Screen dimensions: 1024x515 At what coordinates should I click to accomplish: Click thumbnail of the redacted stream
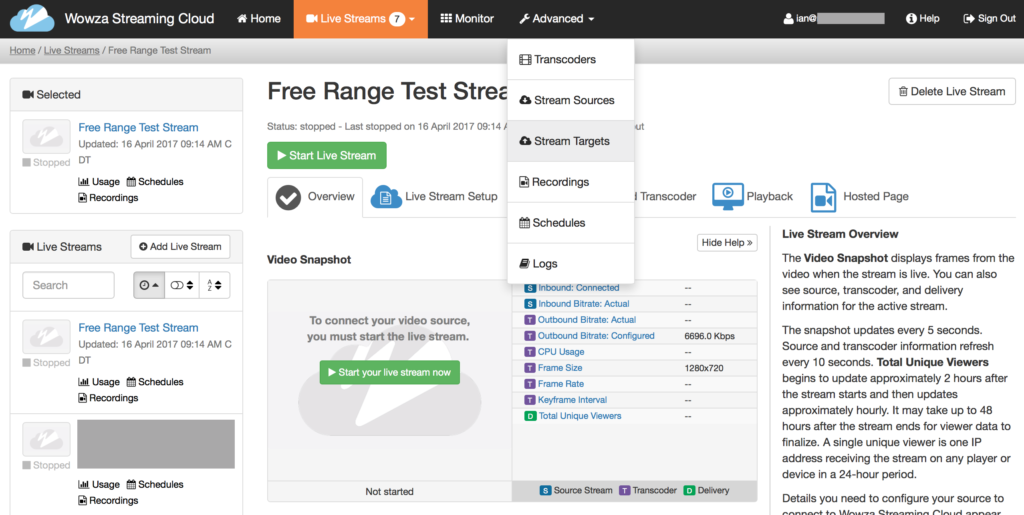tap(46, 439)
